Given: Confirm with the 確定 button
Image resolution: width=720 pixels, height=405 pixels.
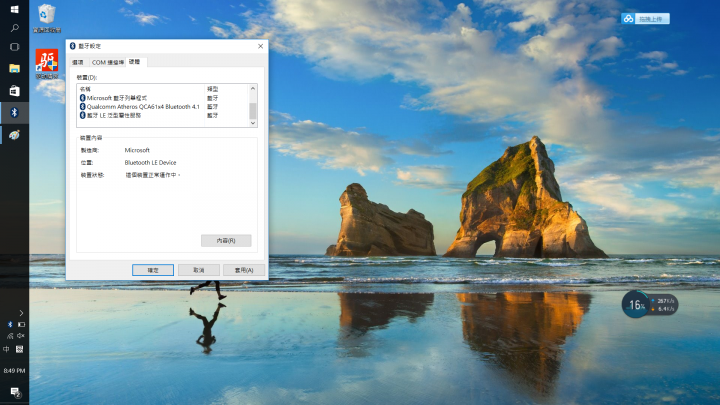Looking at the screenshot, I should (x=153, y=270).
